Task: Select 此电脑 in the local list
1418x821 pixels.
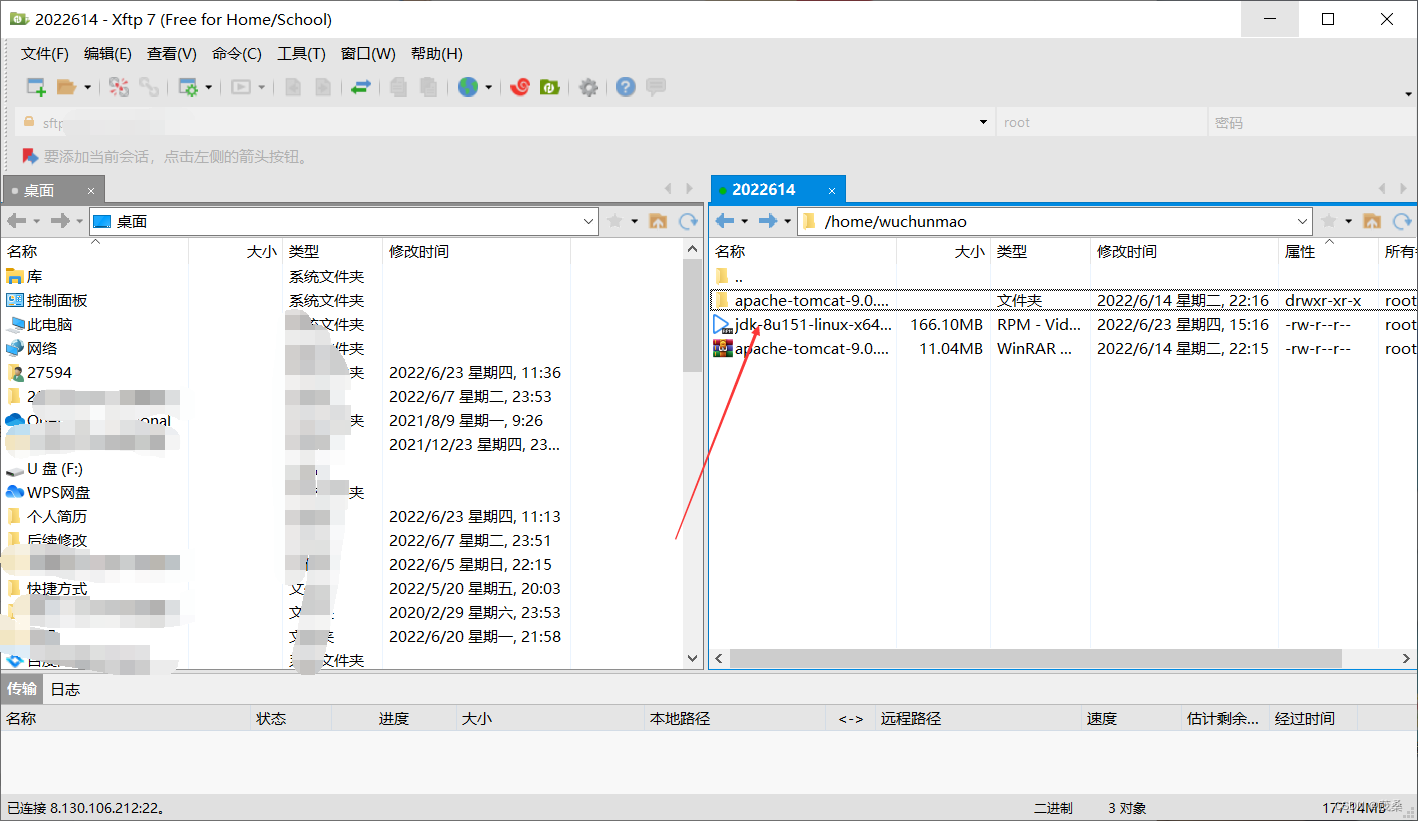Action: (50, 324)
